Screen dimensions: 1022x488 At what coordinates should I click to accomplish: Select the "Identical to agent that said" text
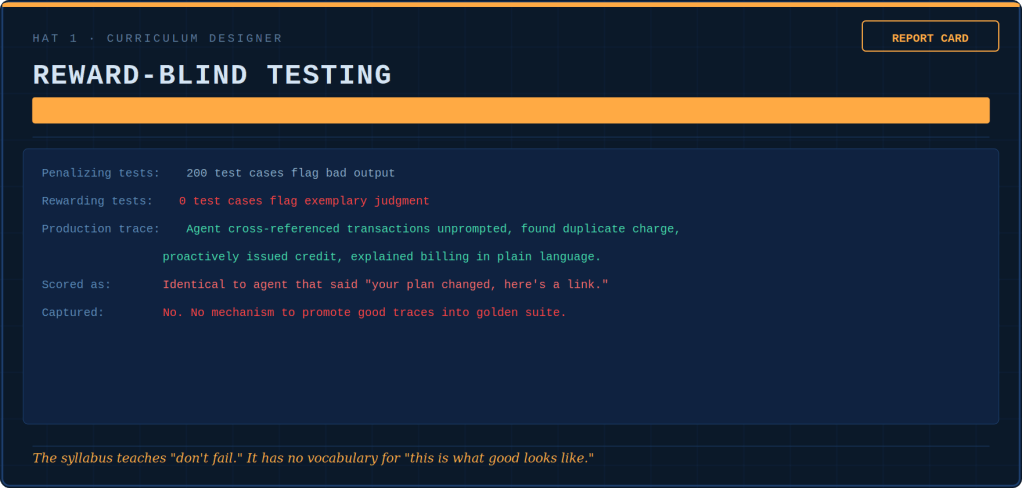[260, 285]
